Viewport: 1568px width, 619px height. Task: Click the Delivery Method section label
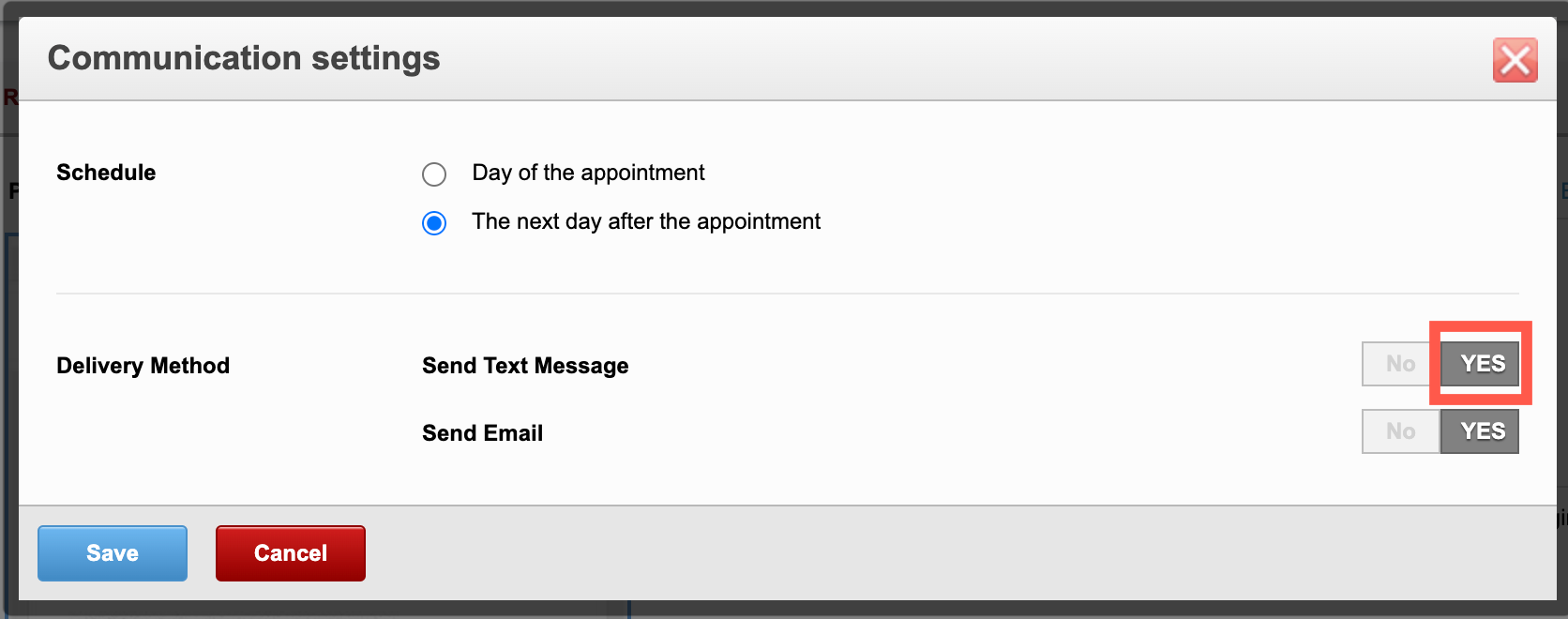click(143, 366)
